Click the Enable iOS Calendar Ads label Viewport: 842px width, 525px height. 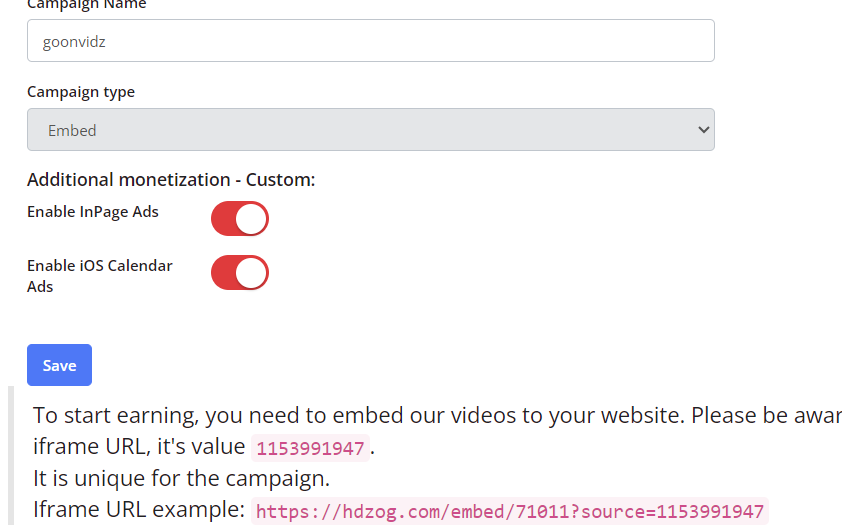pyautogui.click(x=100, y=276)
